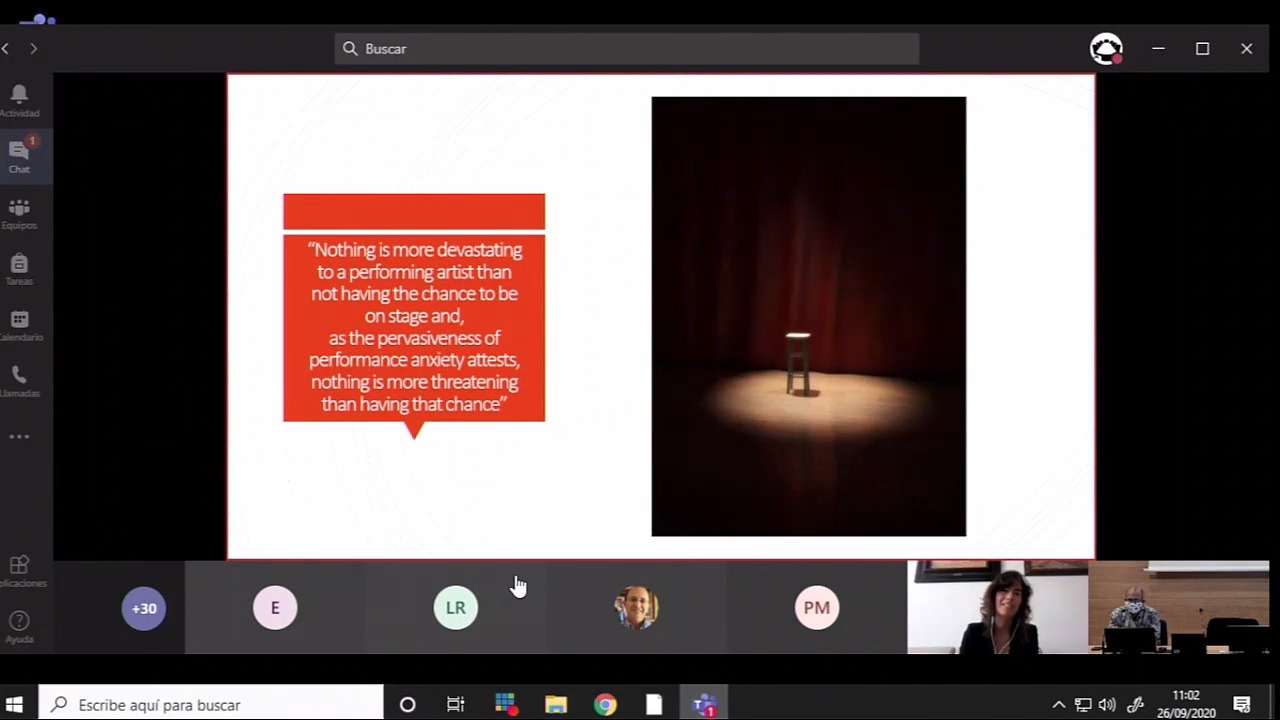Click the shared slide stage photo
Viewport: 1280px width, 720px height.
tap(809, 316)
